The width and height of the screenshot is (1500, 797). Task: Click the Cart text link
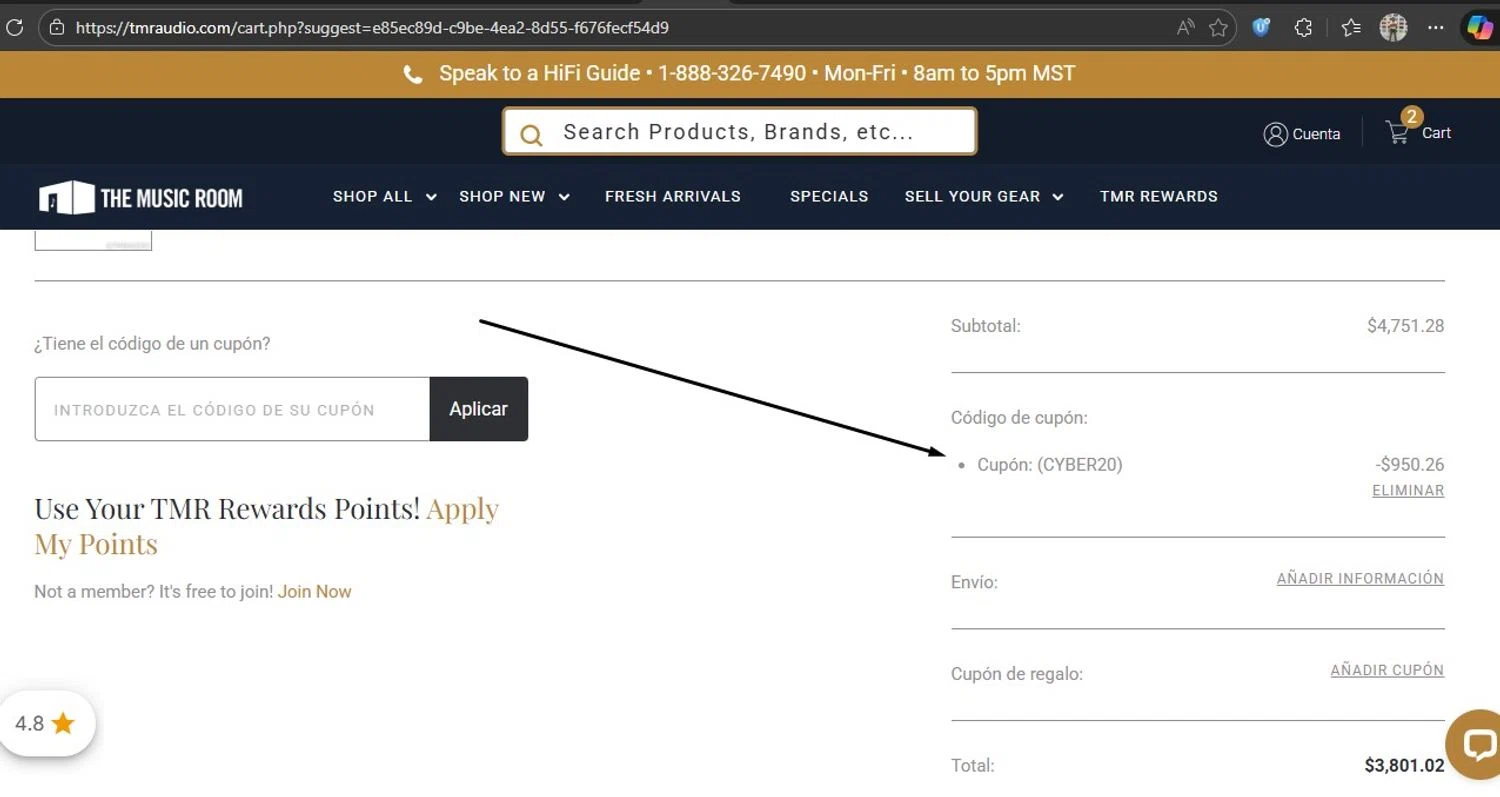pos(1436,133)
